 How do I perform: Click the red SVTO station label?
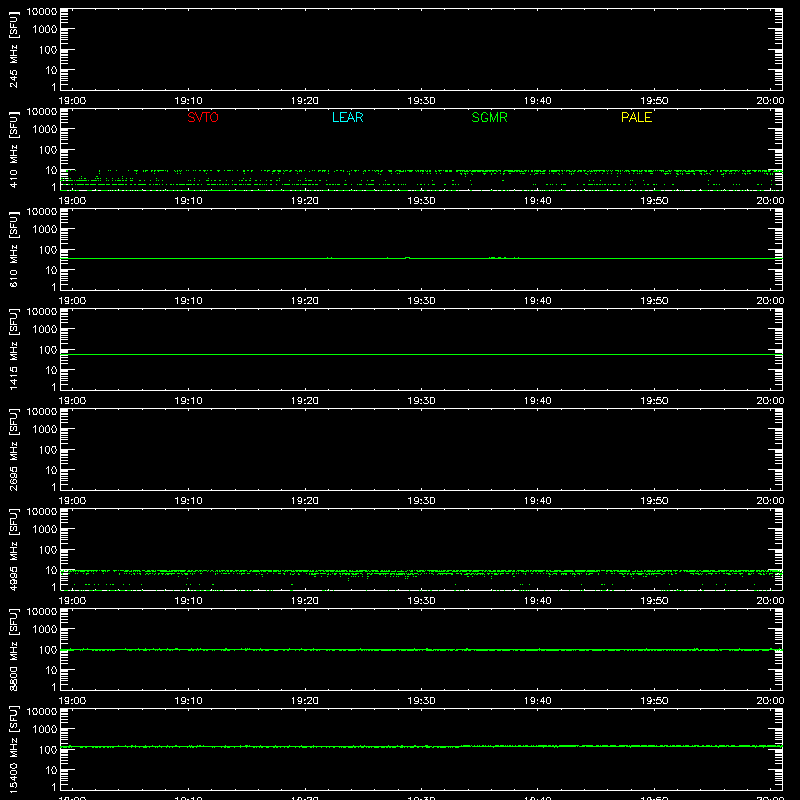coord(203,117)
